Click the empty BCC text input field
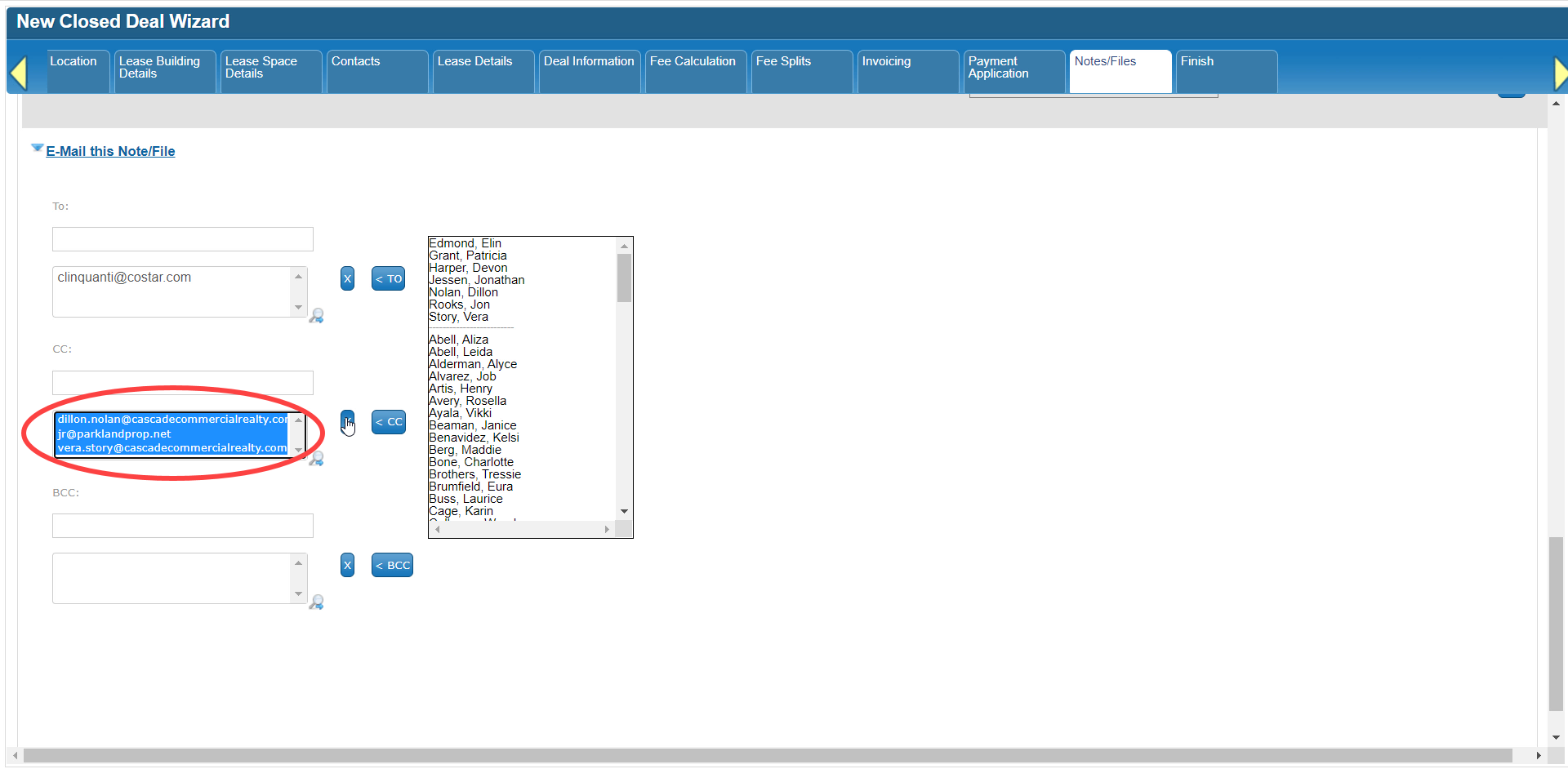1568x769 pixels. [183, 526]
